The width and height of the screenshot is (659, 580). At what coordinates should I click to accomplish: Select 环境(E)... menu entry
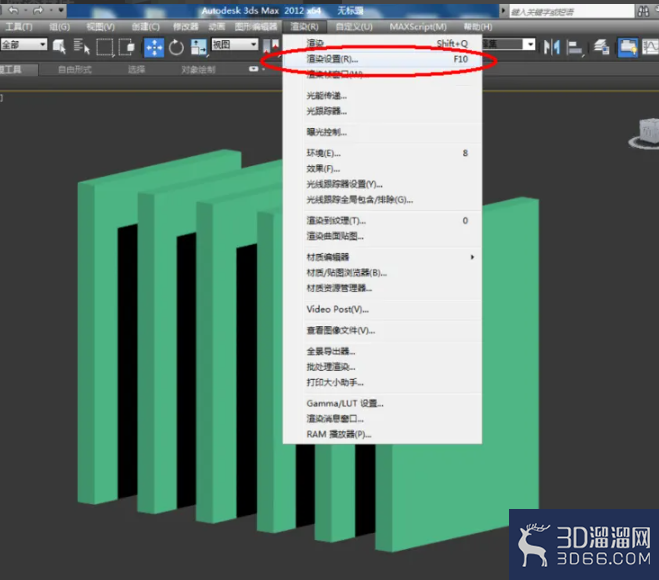pos(382,153)
